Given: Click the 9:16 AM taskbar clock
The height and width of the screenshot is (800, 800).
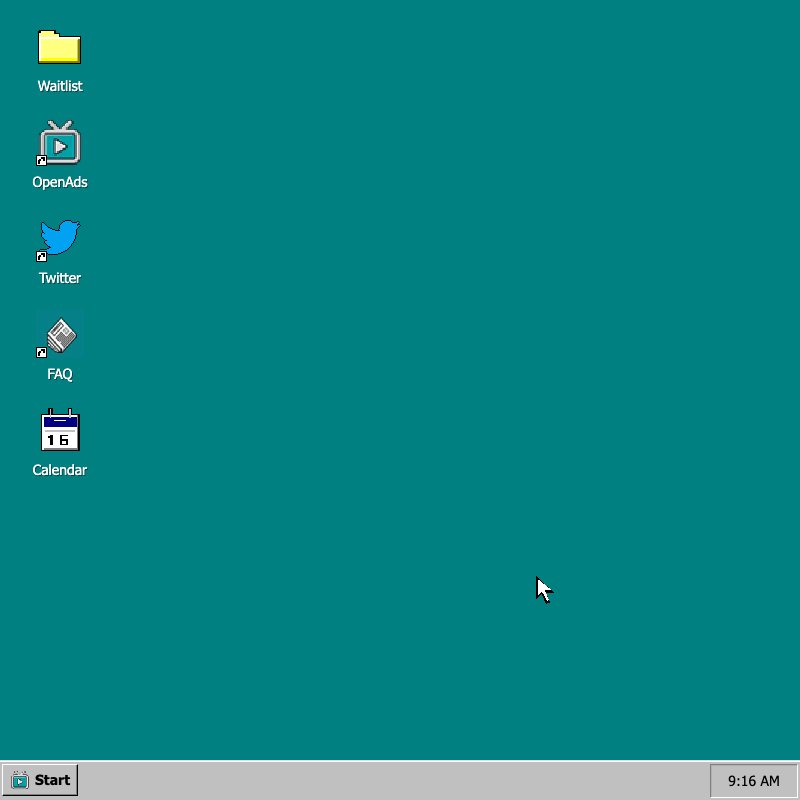Looking at the screenshot, I should tap(753, 781).
